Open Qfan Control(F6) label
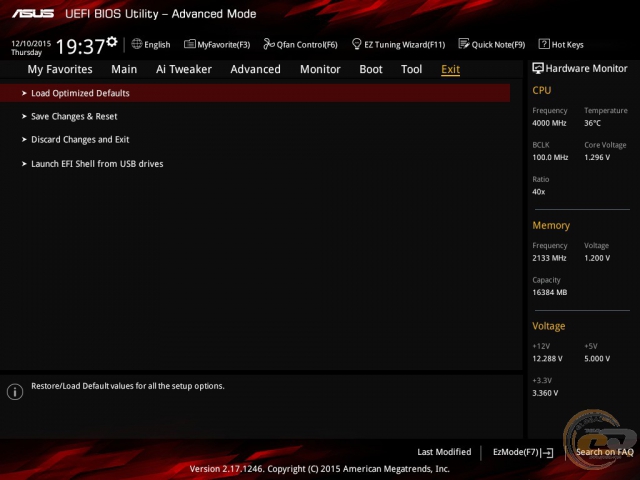The image size is (640, 480). (307, 44)
